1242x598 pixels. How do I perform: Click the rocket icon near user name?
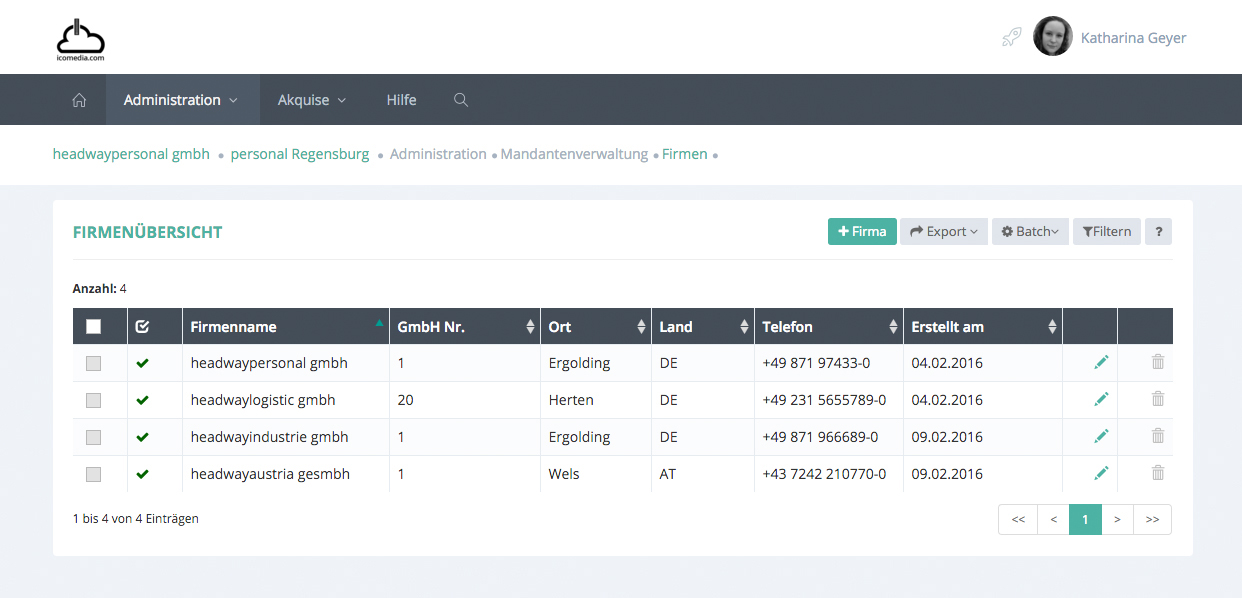[x=1011, y=38]
